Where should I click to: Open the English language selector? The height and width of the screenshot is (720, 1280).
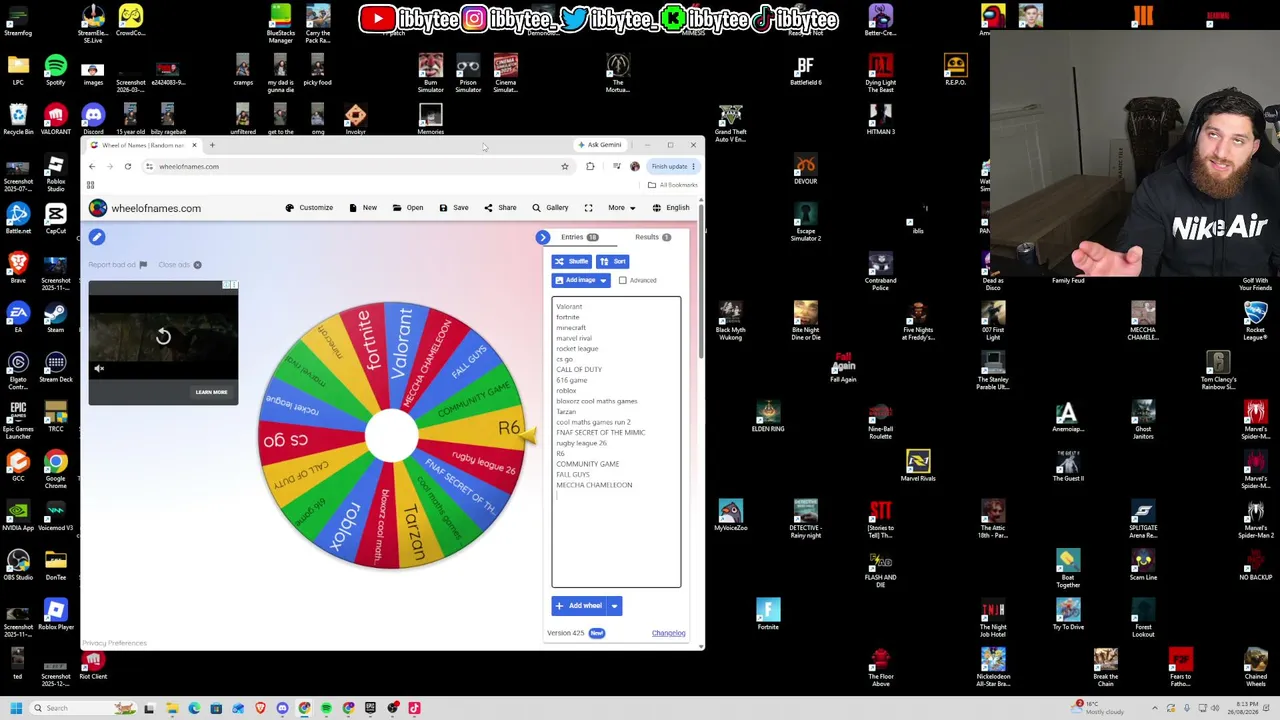(x=671, y=208)
